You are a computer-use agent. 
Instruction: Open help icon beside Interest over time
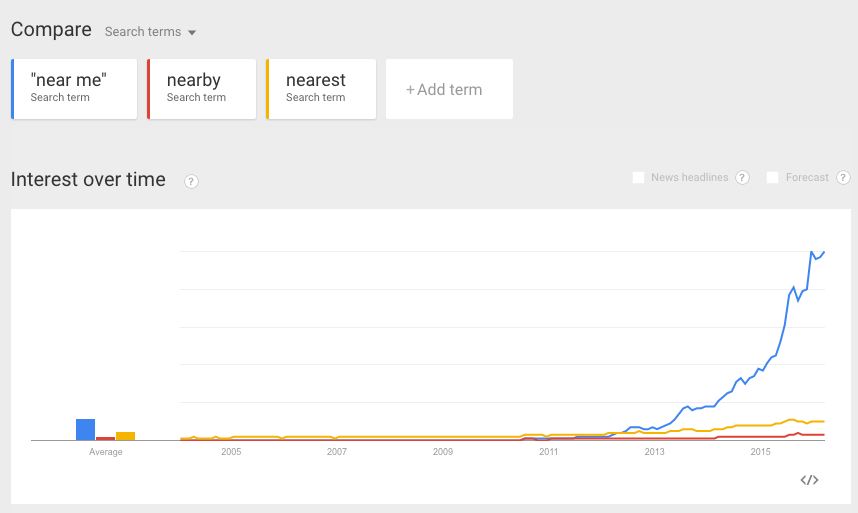[191, 182]
